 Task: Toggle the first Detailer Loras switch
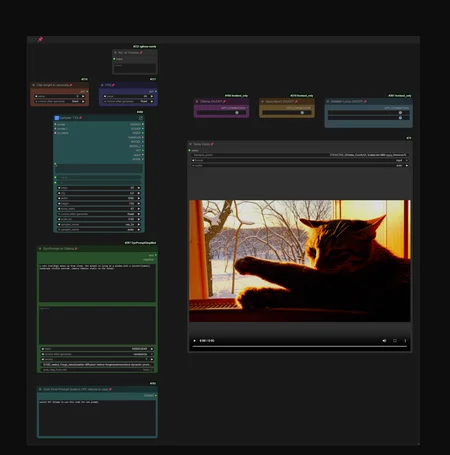[400, 113]
